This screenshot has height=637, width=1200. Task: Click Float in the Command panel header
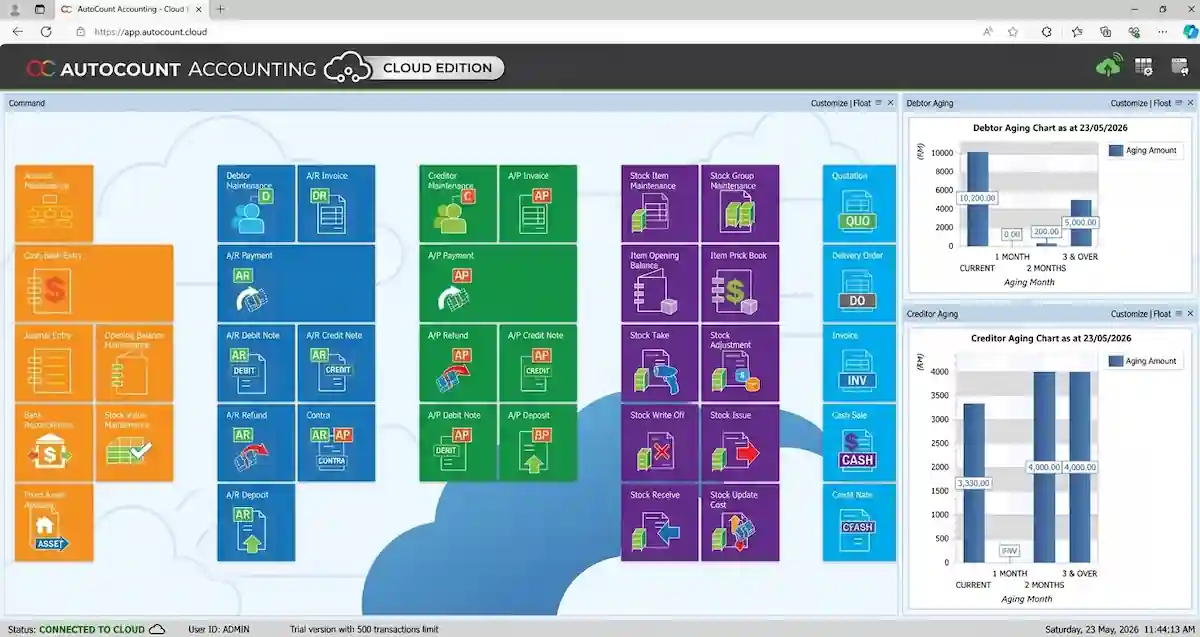tap(862, 103)
